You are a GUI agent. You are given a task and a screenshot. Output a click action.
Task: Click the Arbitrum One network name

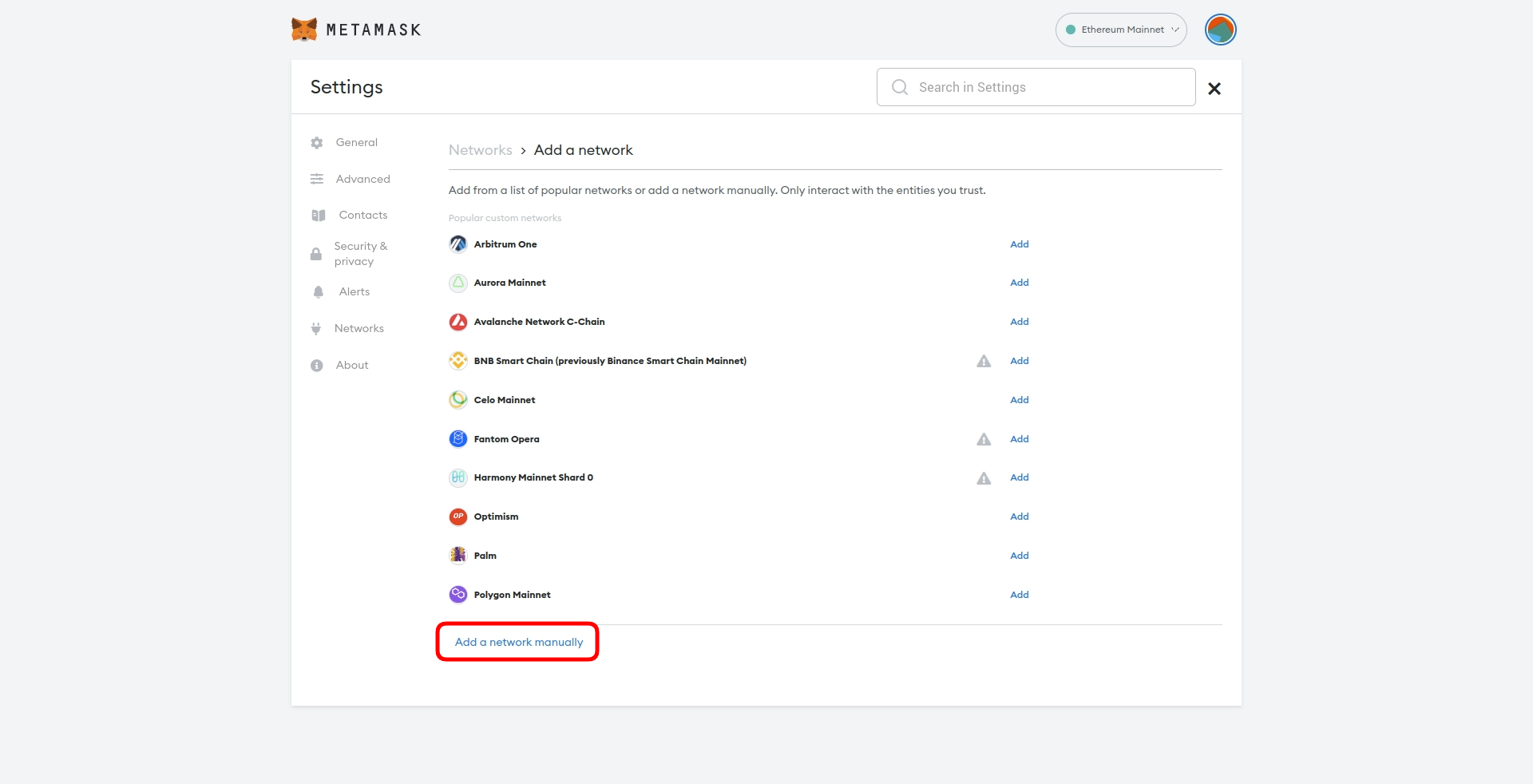pyautogui.click(x=505, y=244)
